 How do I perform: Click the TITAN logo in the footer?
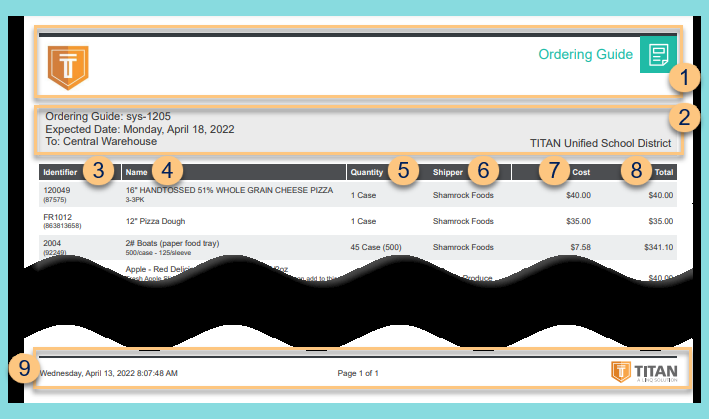tap(644, 372)
